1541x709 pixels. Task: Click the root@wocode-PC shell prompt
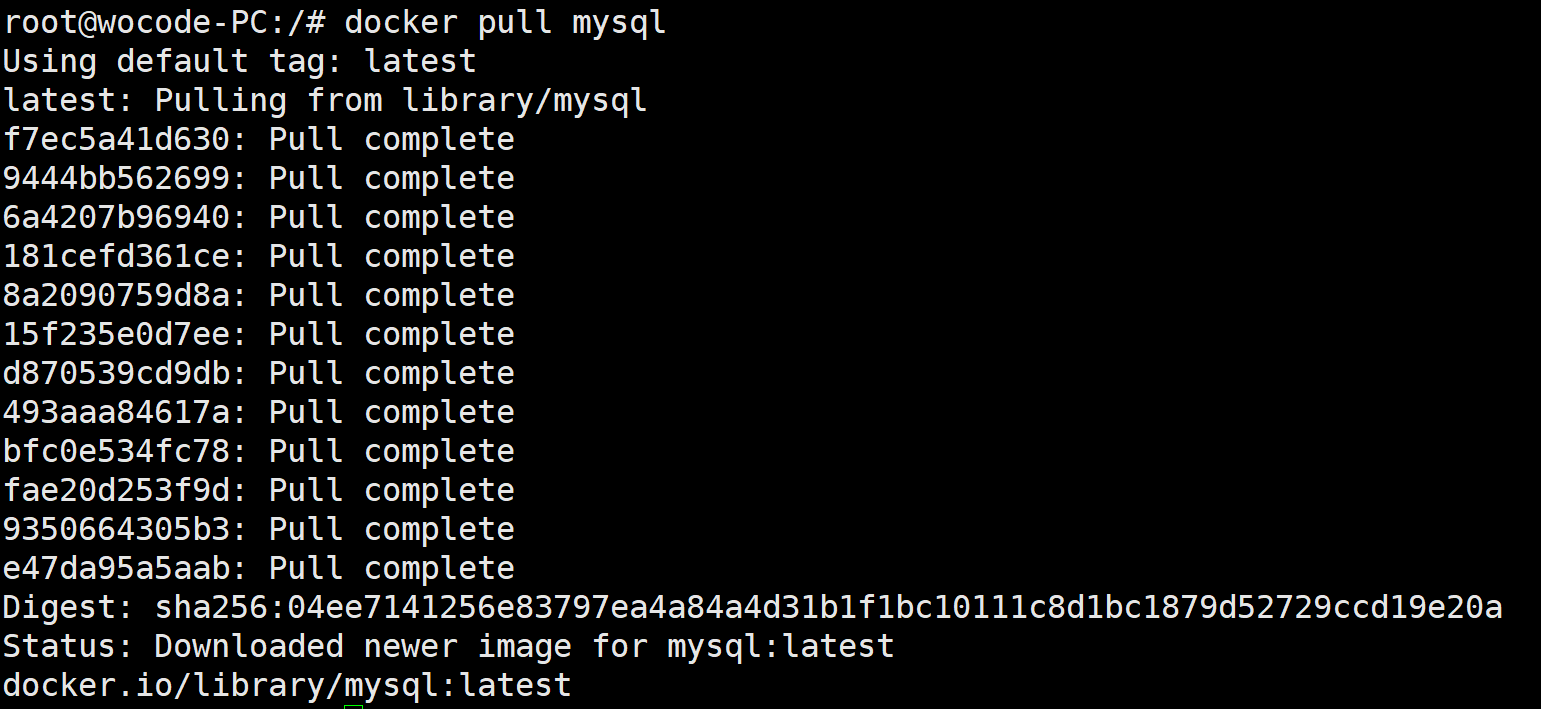pyautogui.click(x=163, y=22)
